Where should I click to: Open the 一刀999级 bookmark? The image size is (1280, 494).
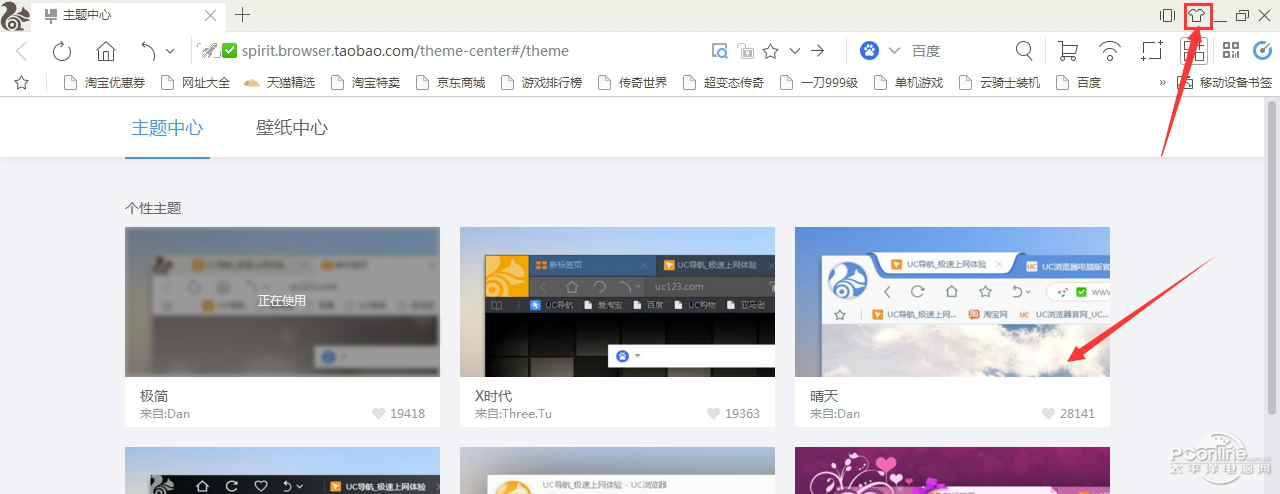(x=819, y=83)
